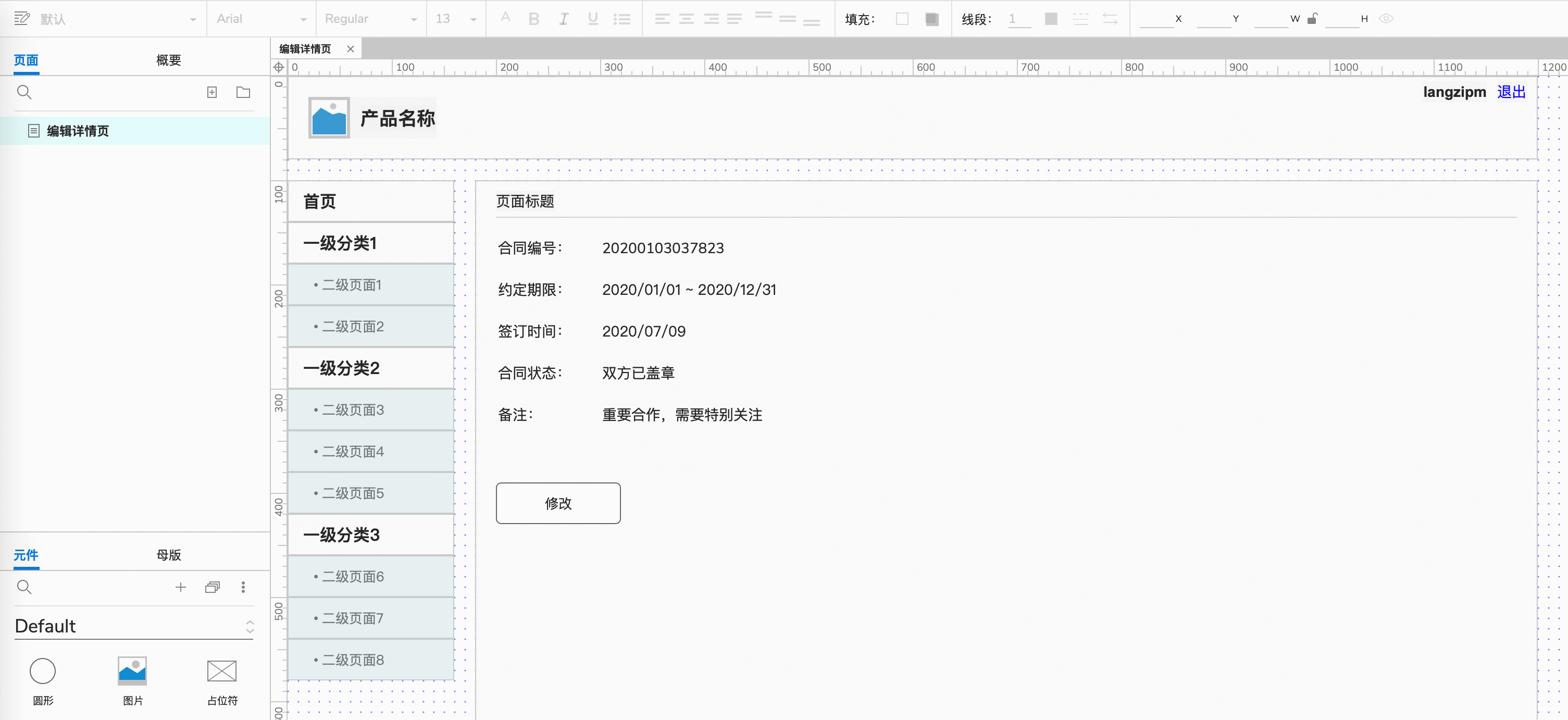This screenshot has width=1568, height=720.
Task: Open the arrow style icon
Action: pyautogui.click(x=1110, y=19)
